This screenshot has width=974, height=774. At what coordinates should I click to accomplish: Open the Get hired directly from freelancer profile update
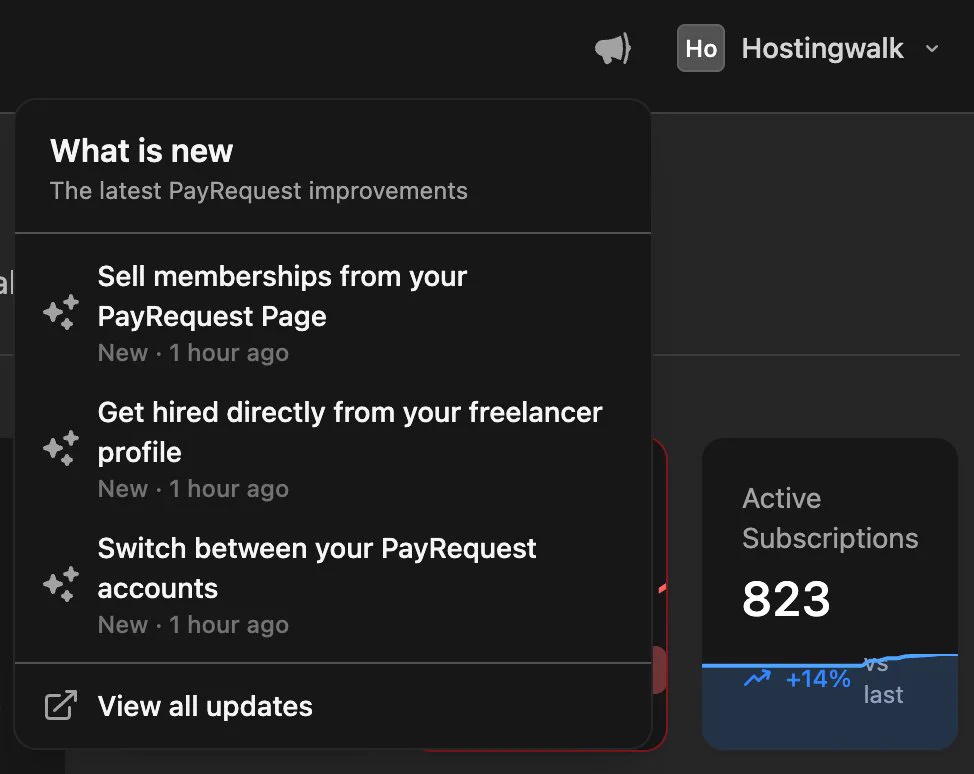(x=333, y=449)
